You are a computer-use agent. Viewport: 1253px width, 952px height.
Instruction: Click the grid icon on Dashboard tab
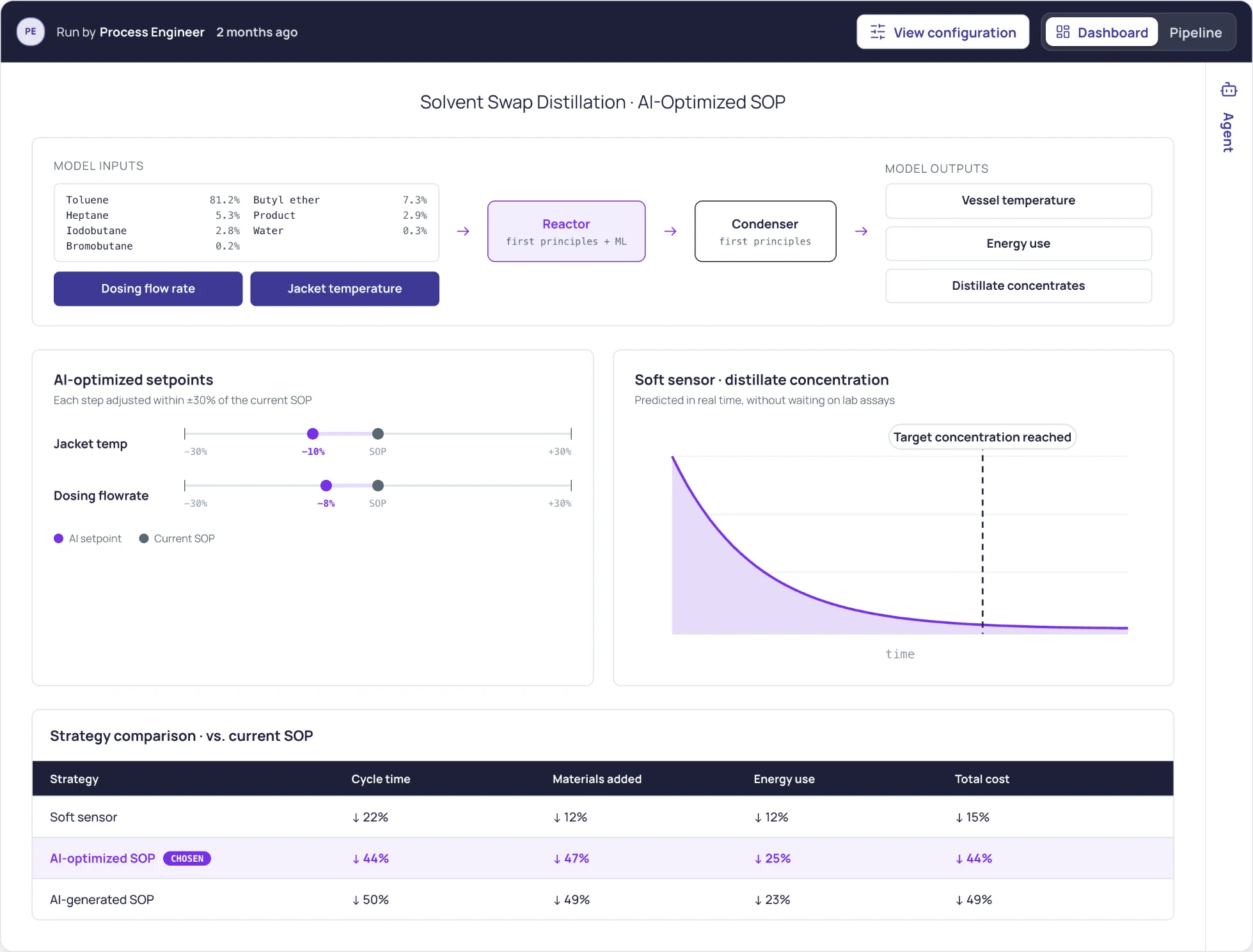[1062, 32]
